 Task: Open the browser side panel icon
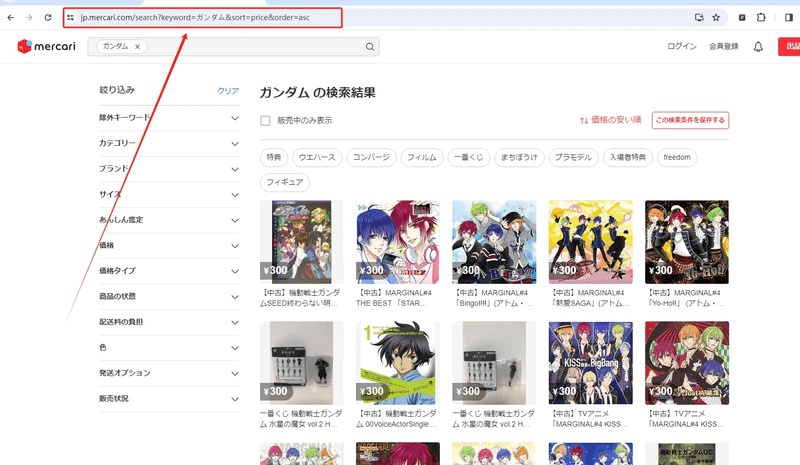[x=789, y=17]
